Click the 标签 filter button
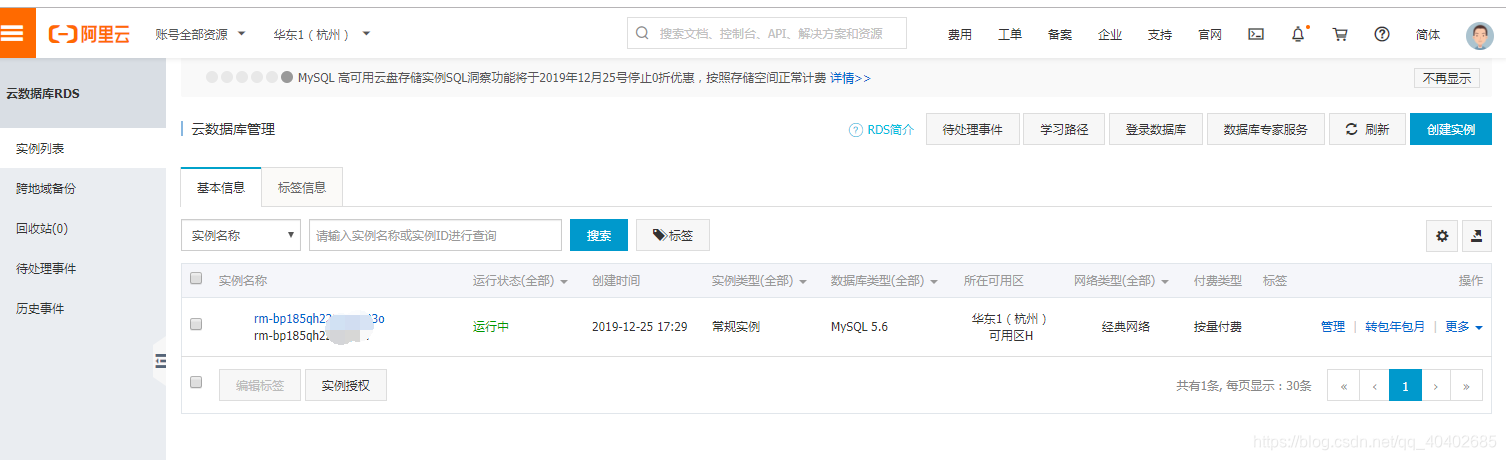 click(x=673, y=235)
